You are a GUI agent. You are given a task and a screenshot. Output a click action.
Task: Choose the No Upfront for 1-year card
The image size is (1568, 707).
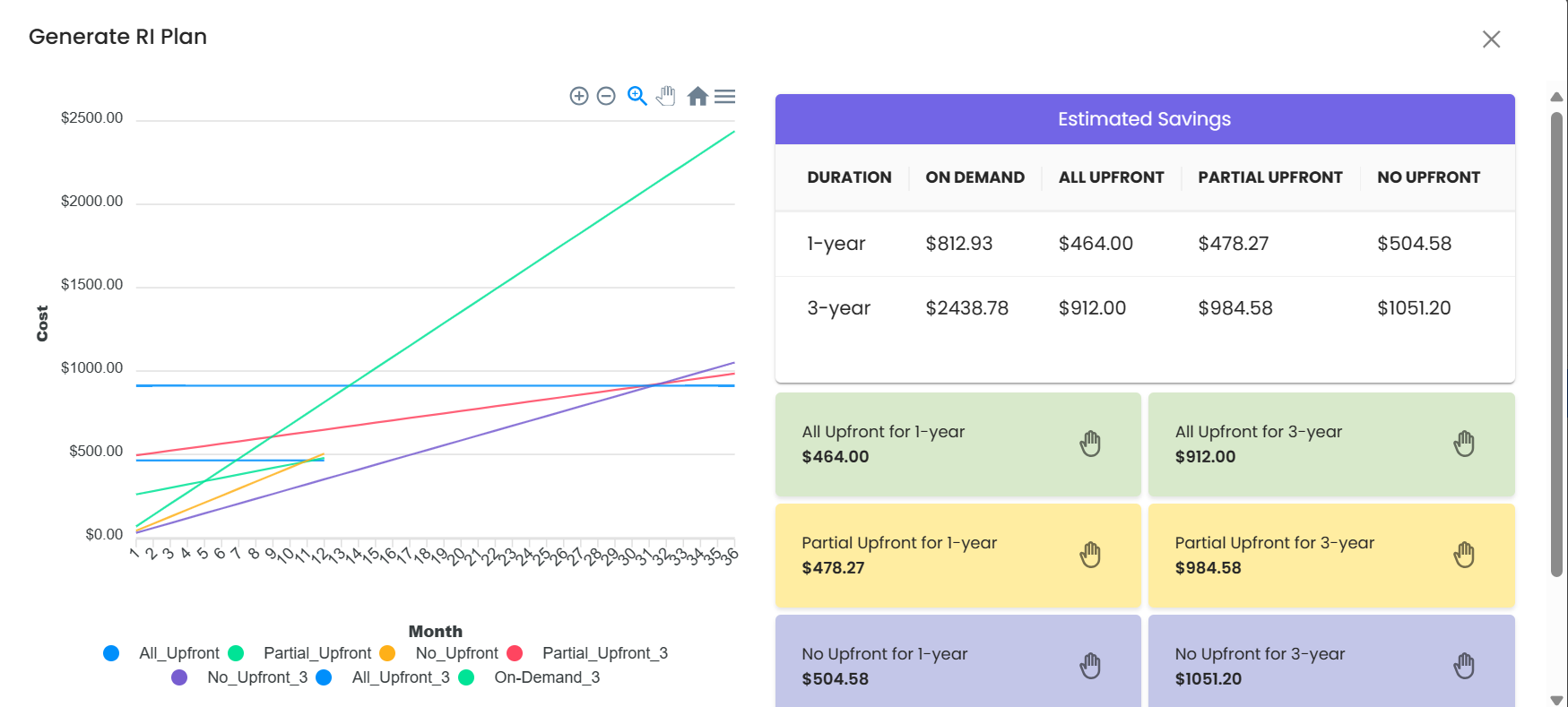957,661
